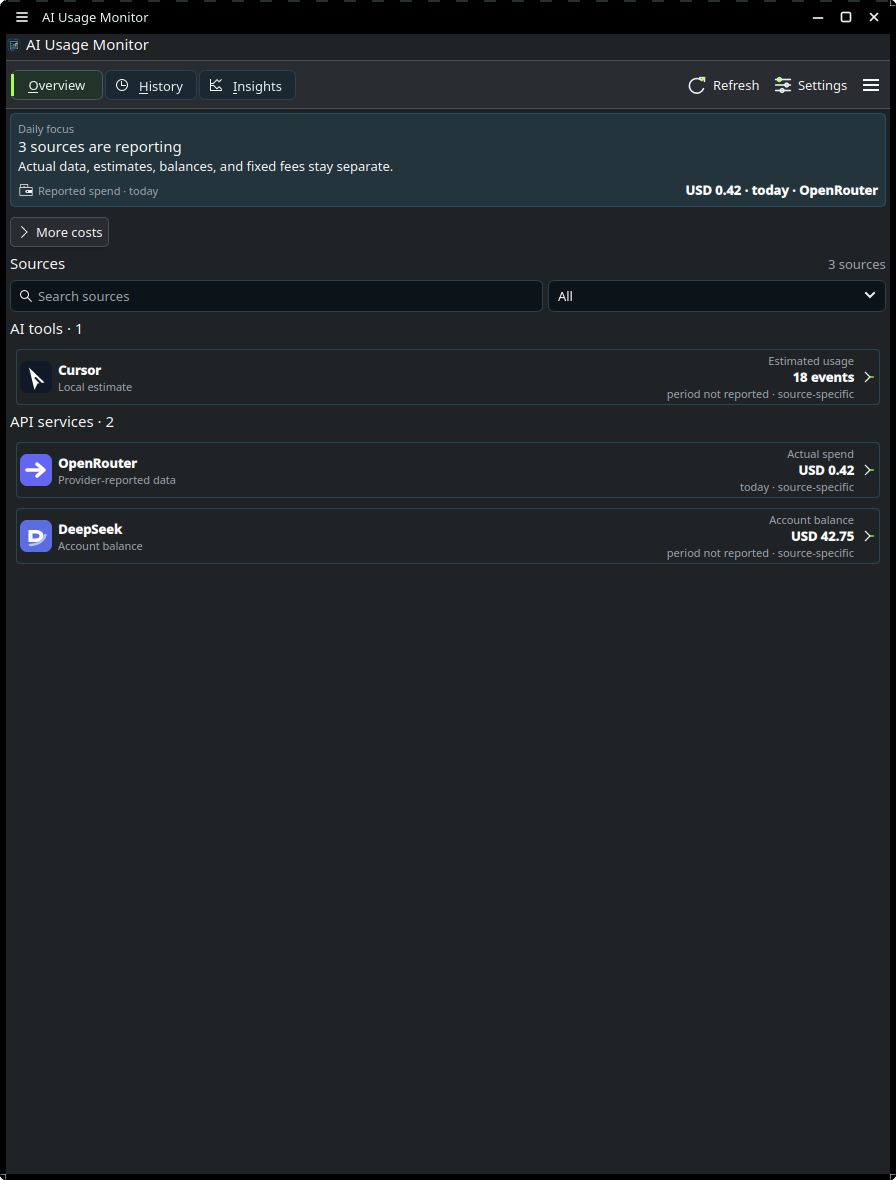Click the Reported spend wallet icon
Viewport: 896px width, 1180px height.
26,190
